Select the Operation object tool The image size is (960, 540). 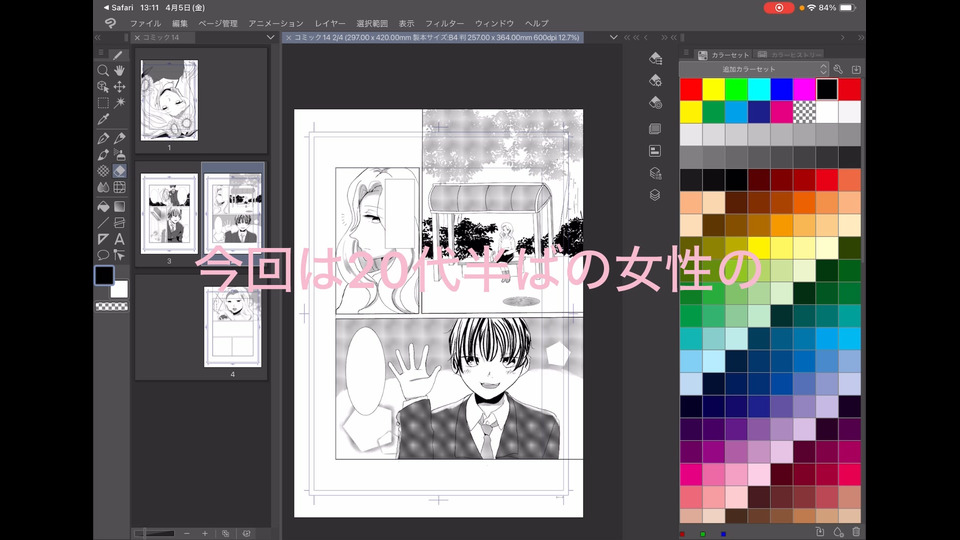tap(103, 87)
